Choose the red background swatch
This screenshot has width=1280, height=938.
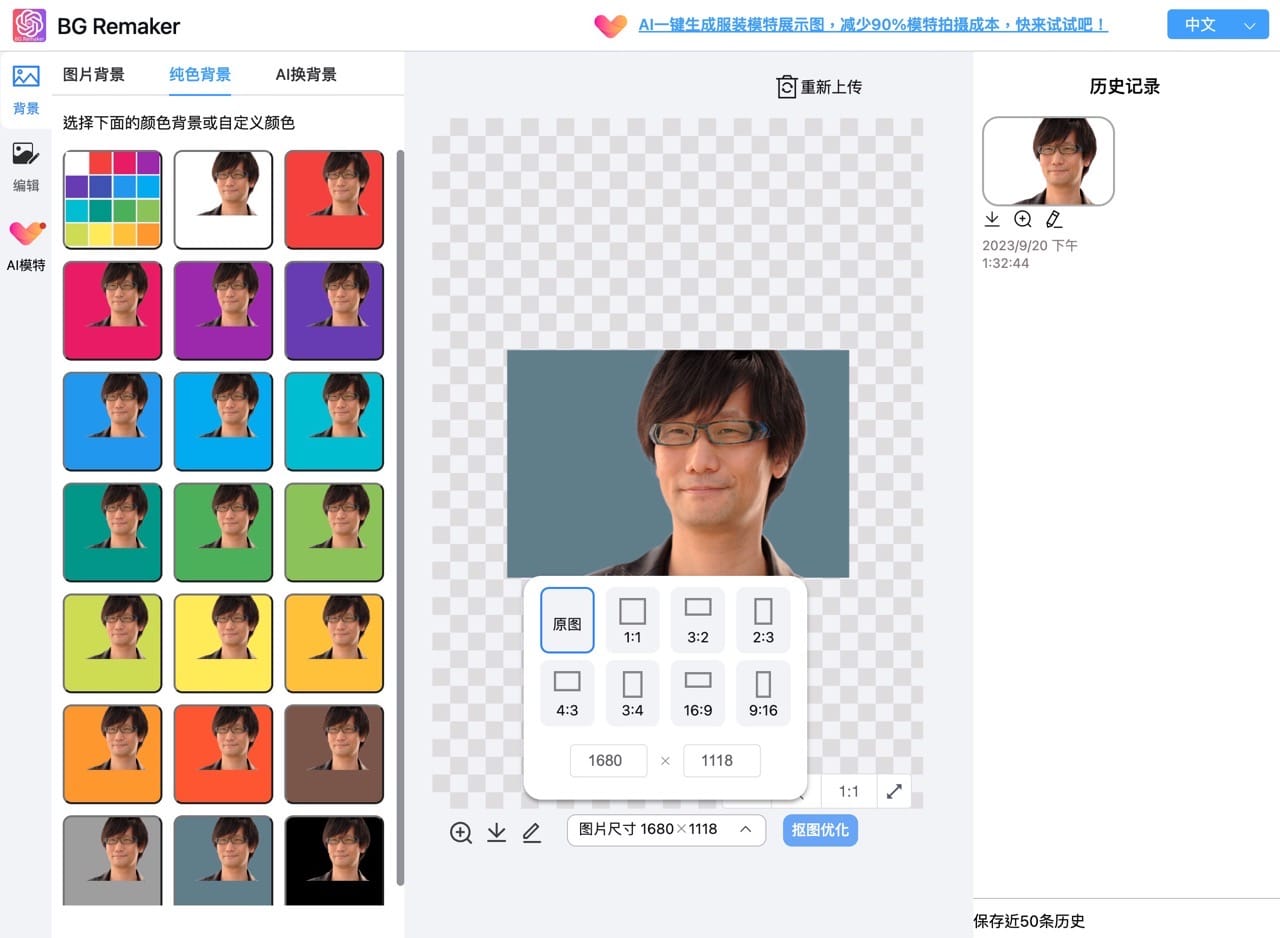[x=334, y=199]
